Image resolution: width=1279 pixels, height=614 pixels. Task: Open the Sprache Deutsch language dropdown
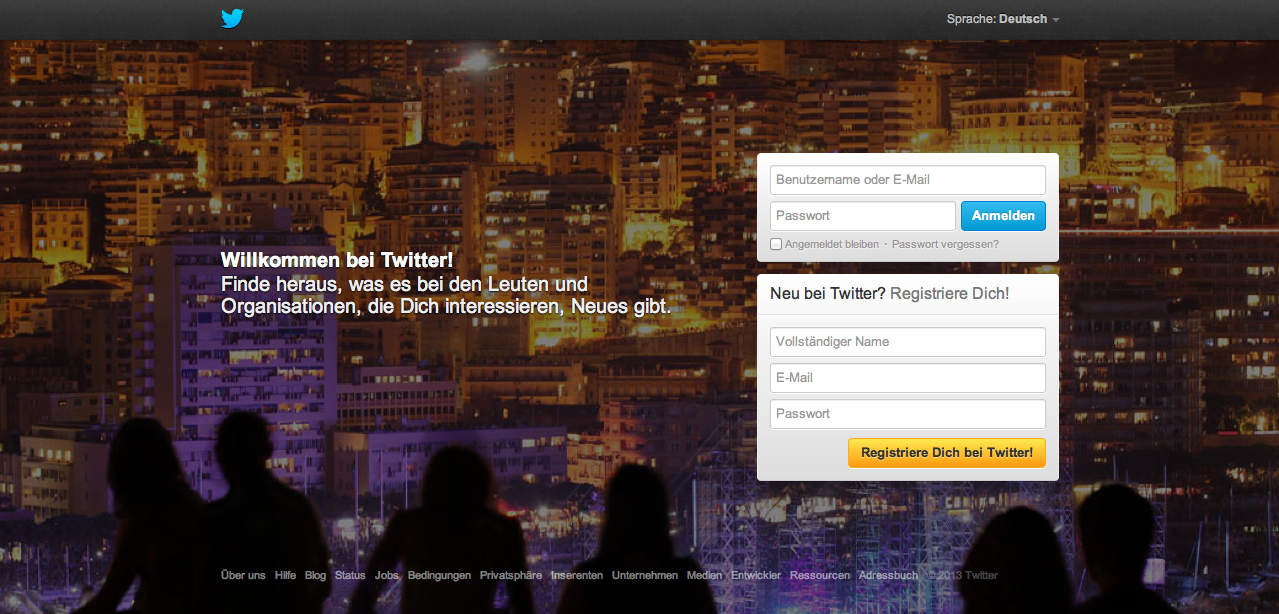1003,19
